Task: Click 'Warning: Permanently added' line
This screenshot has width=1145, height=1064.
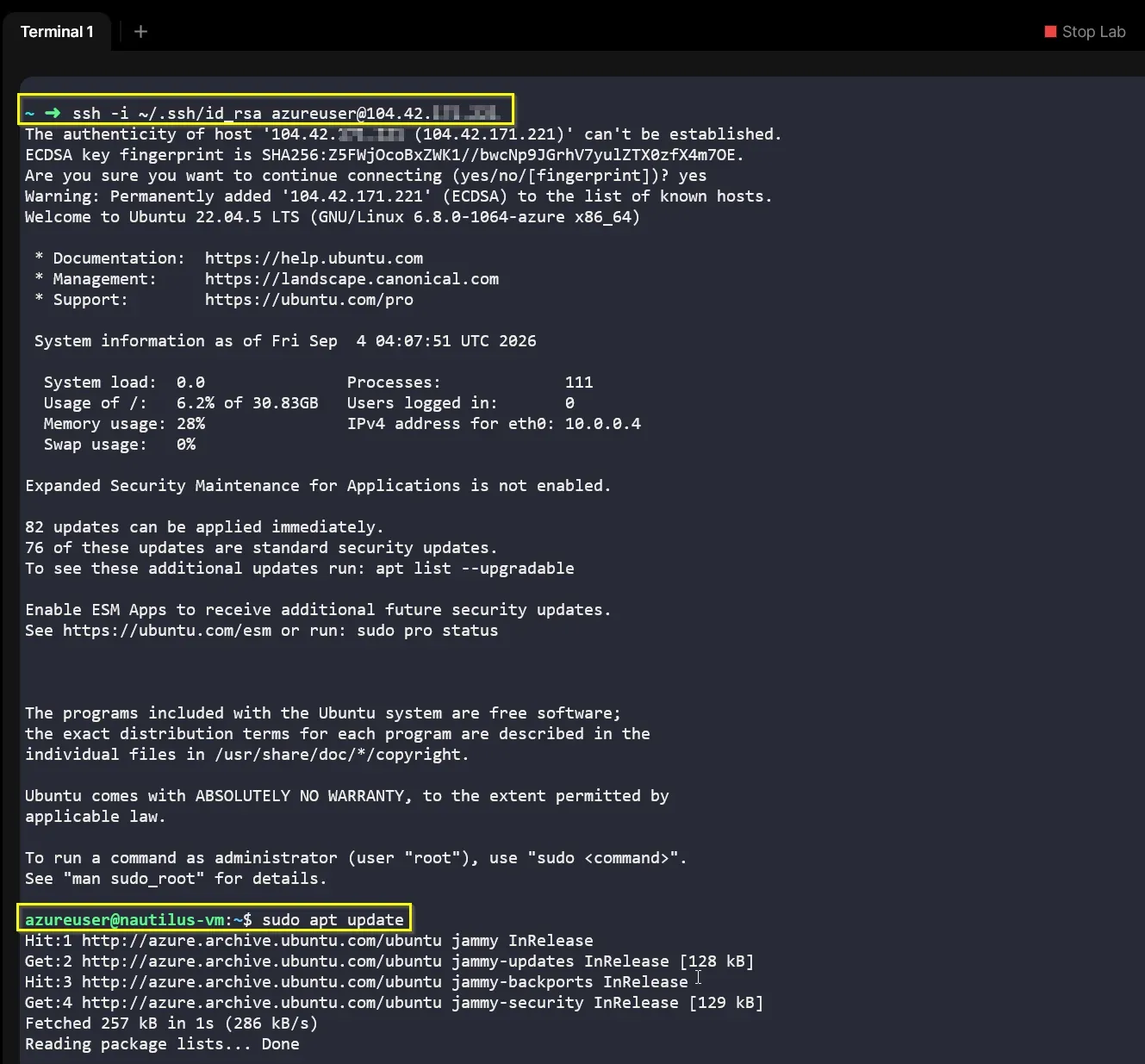Action: coord(399,196)
